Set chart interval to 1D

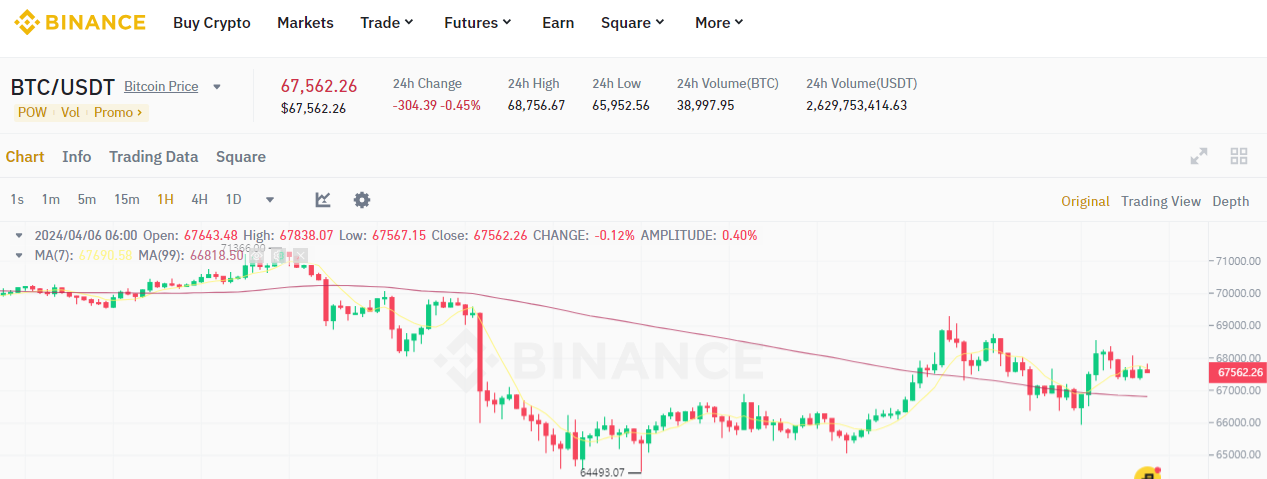pos(233,199)
